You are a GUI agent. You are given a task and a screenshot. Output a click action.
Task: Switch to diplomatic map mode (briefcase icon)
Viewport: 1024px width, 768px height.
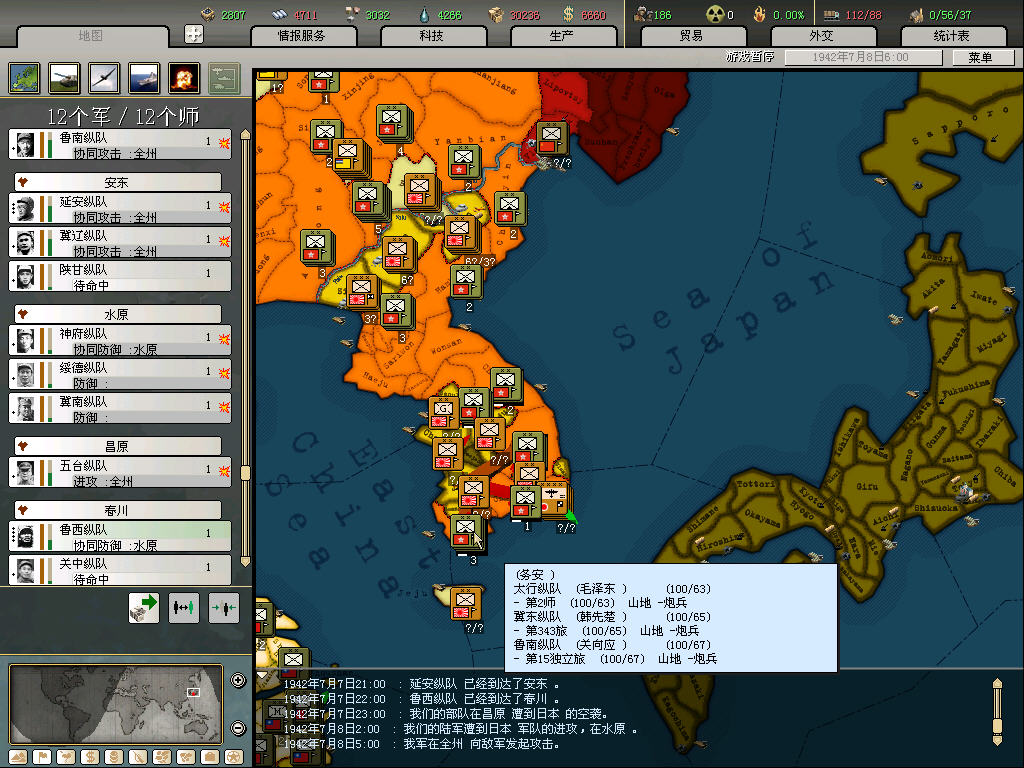click(210, 758)
